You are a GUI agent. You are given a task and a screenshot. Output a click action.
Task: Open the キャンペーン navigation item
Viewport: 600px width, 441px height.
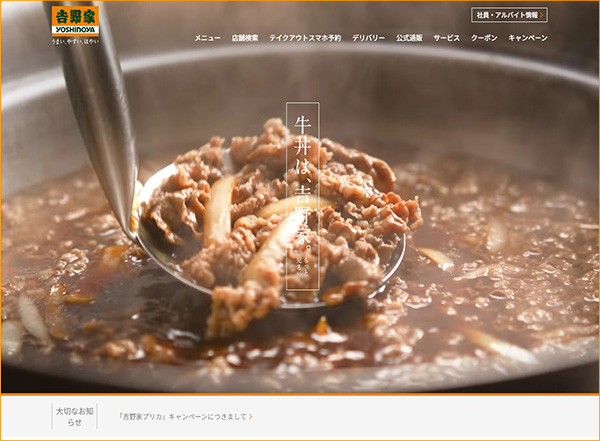pyautogui.click(x=528, y=38)
